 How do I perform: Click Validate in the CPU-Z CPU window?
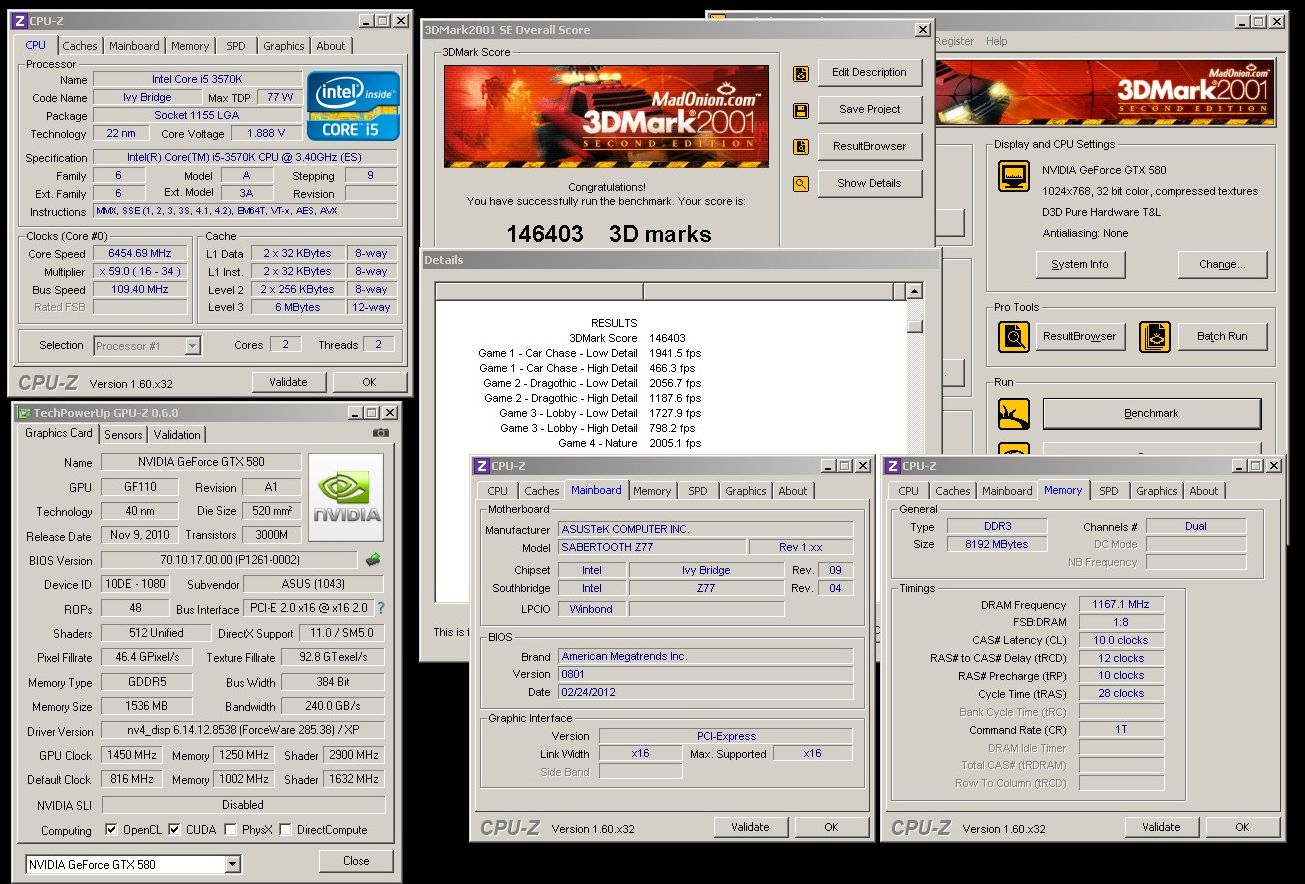(288, 382)
